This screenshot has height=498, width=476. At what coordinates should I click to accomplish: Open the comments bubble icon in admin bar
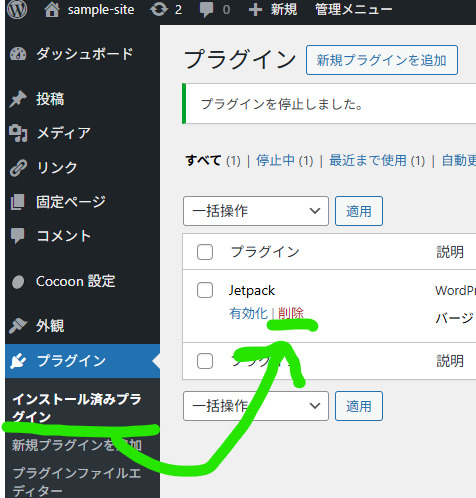pyautogui.click(x=206, y=10)
